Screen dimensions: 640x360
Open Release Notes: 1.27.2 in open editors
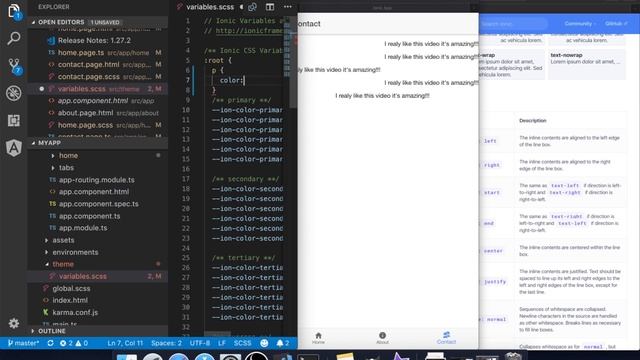[x=94, y=40]
